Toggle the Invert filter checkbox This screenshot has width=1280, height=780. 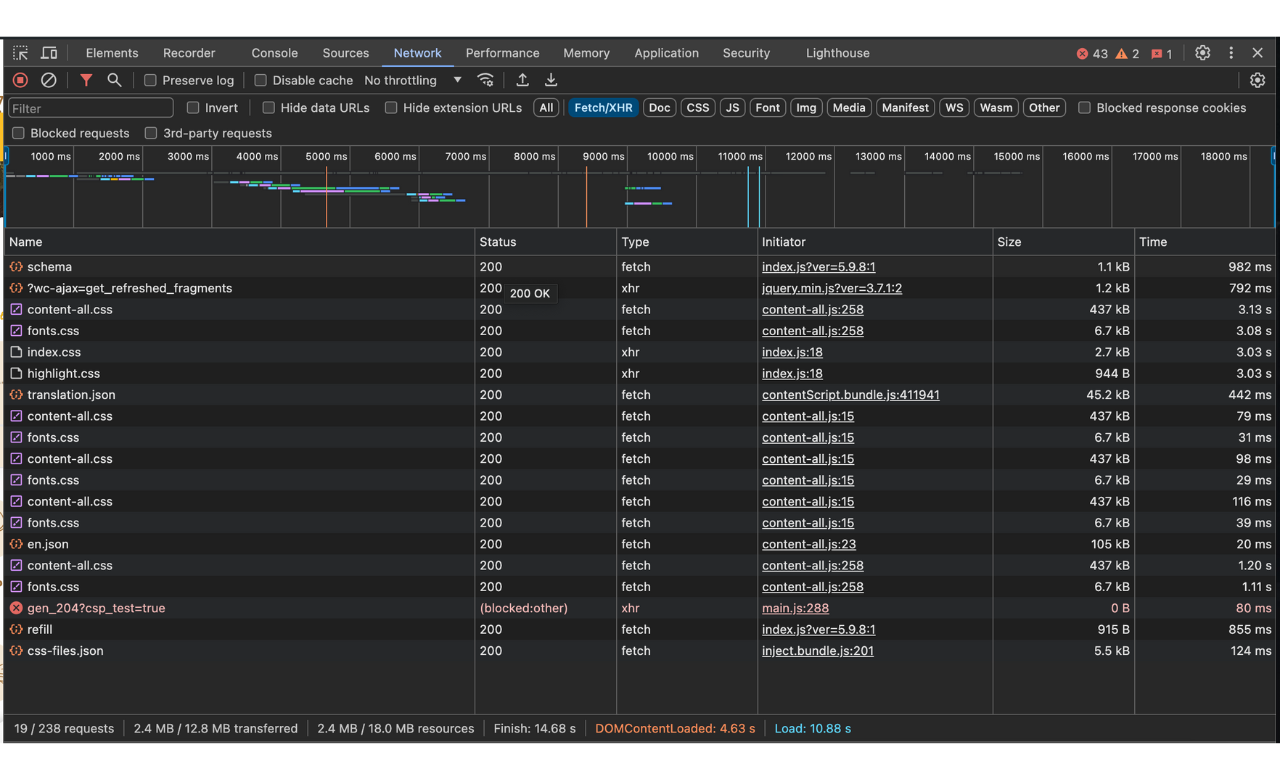(x=193, y=108)
